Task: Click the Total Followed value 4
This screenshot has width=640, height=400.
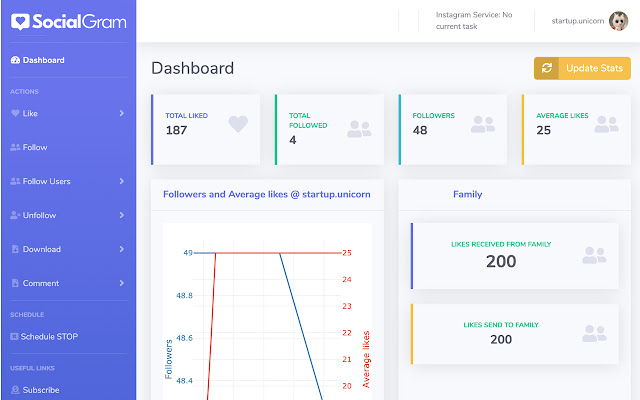Action: (x=293, y=140)
